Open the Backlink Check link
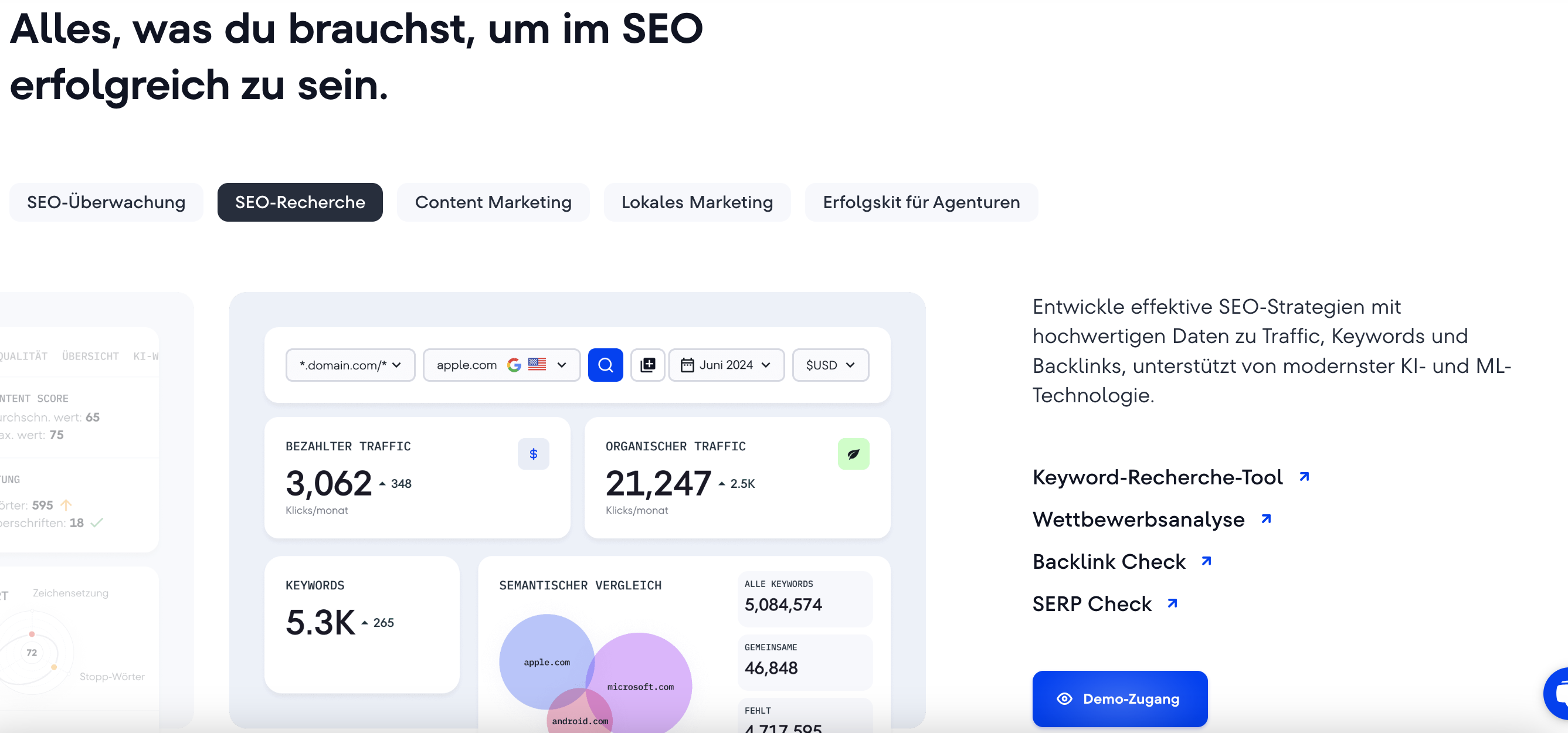Screen dimensions: 1568x733 click(x=1109, y=561)
